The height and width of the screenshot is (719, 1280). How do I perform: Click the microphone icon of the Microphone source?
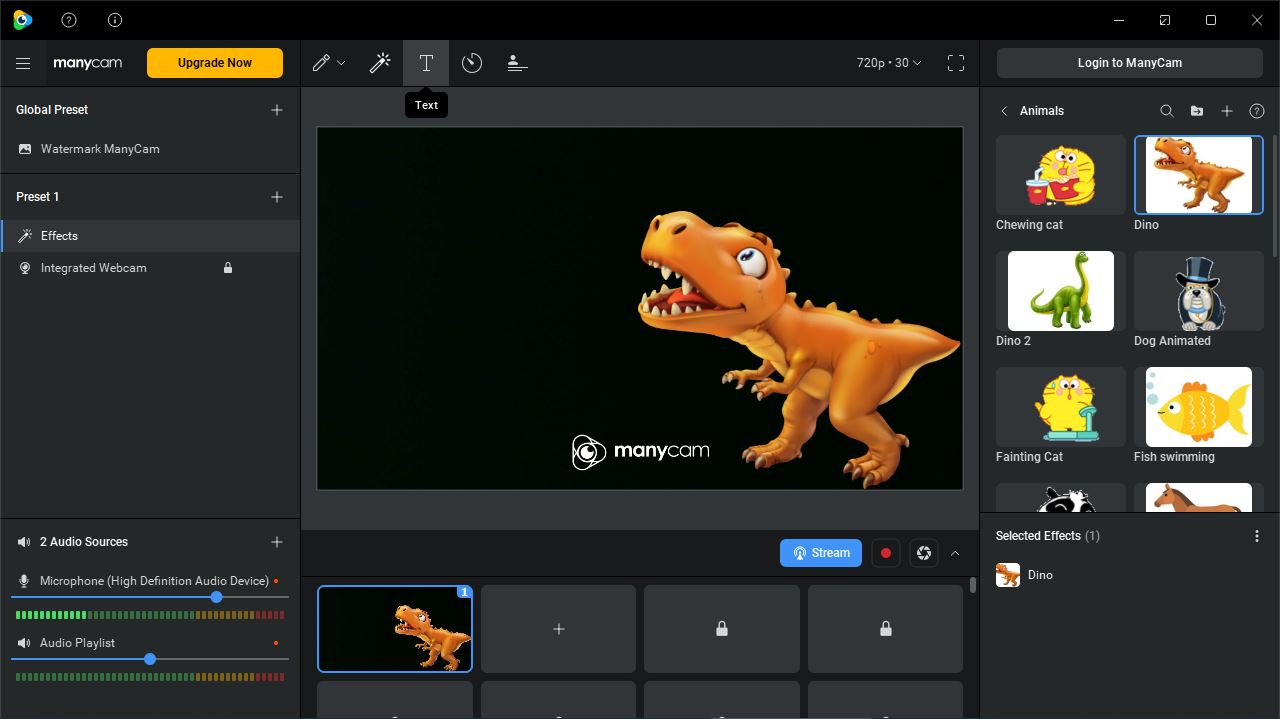(x=24, y=581)
